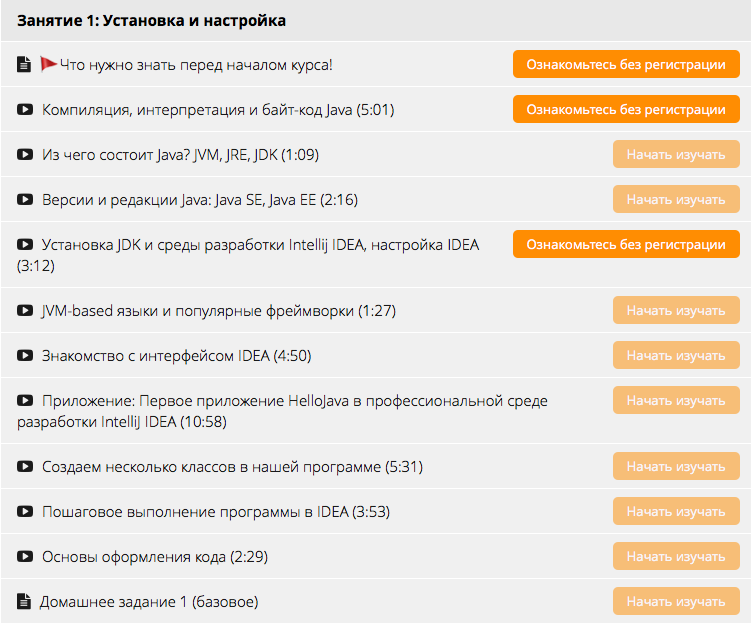Click video icon for JVM-based languages lesson
This screenshot has width=753, height=625.
click(x=25, y=311)
